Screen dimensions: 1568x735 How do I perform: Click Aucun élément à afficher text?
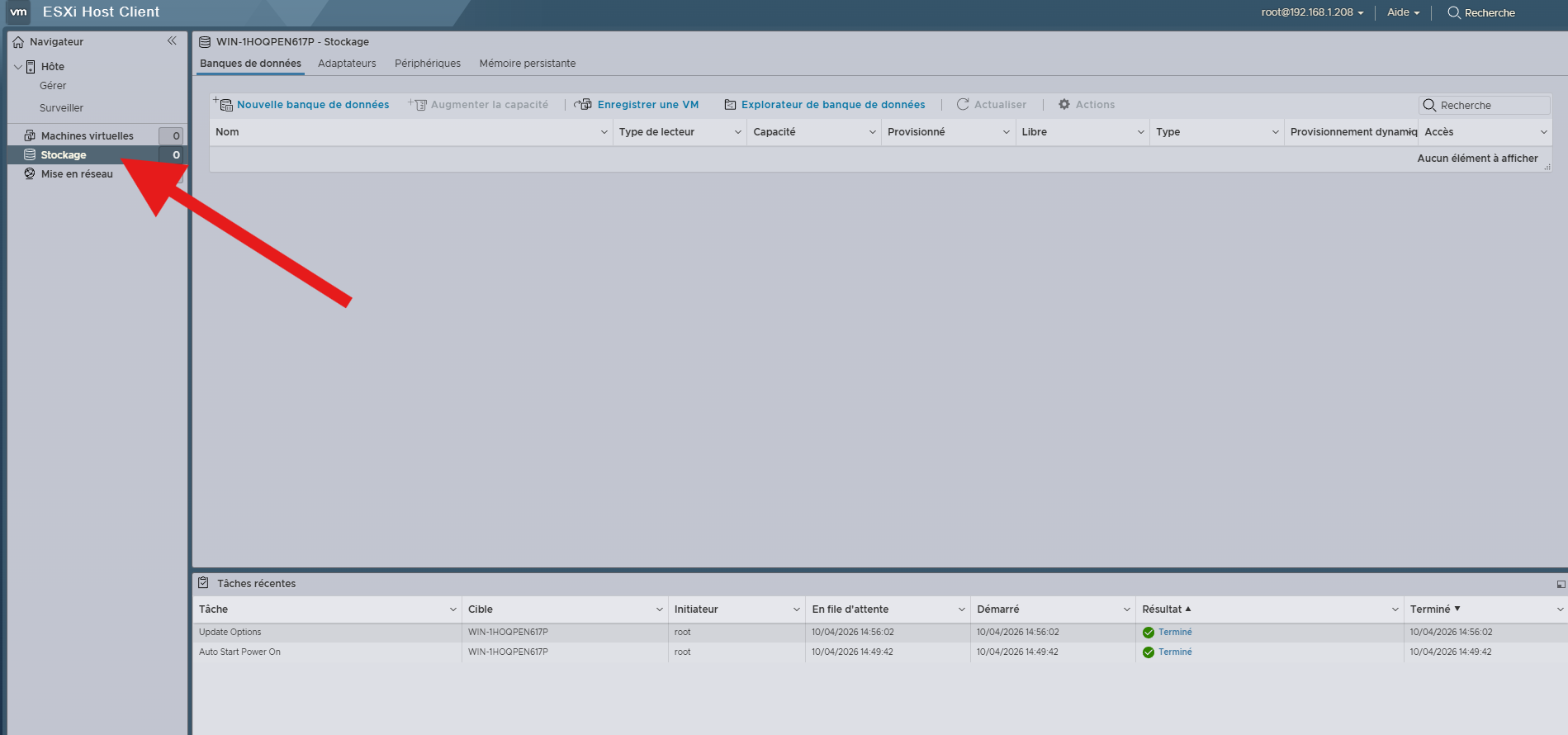pyautogui.click(x=1477, y=159)
